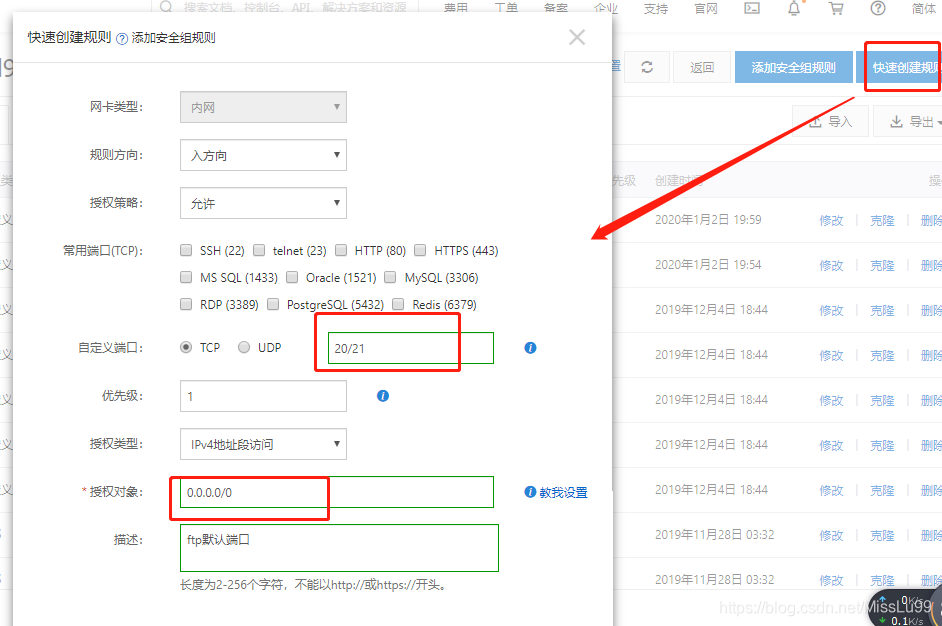Open the notification bell icon
The width and height of the screenshot is (942, 626).
(x=794, y=8)
